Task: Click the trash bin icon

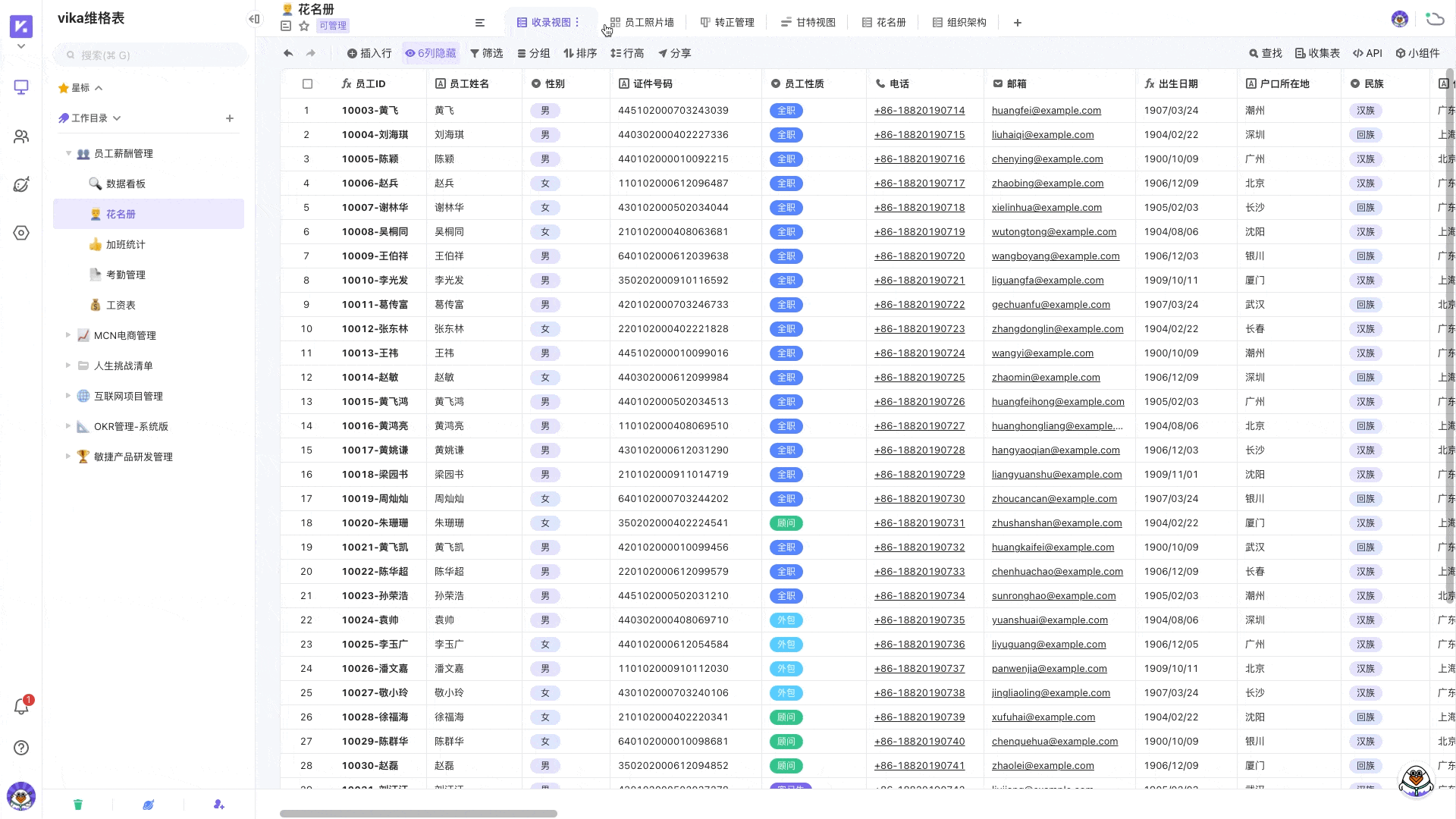Action: pos(77,805)
